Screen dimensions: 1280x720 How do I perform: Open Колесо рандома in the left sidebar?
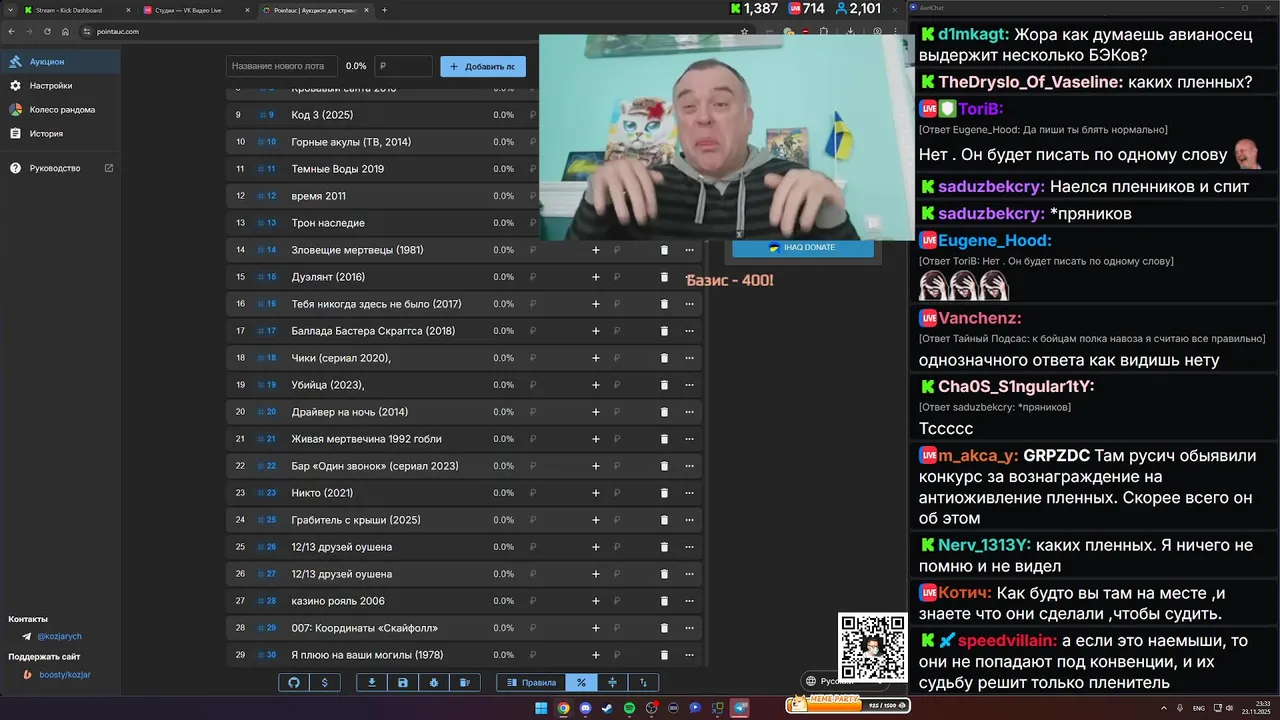(x=60, y=110)
